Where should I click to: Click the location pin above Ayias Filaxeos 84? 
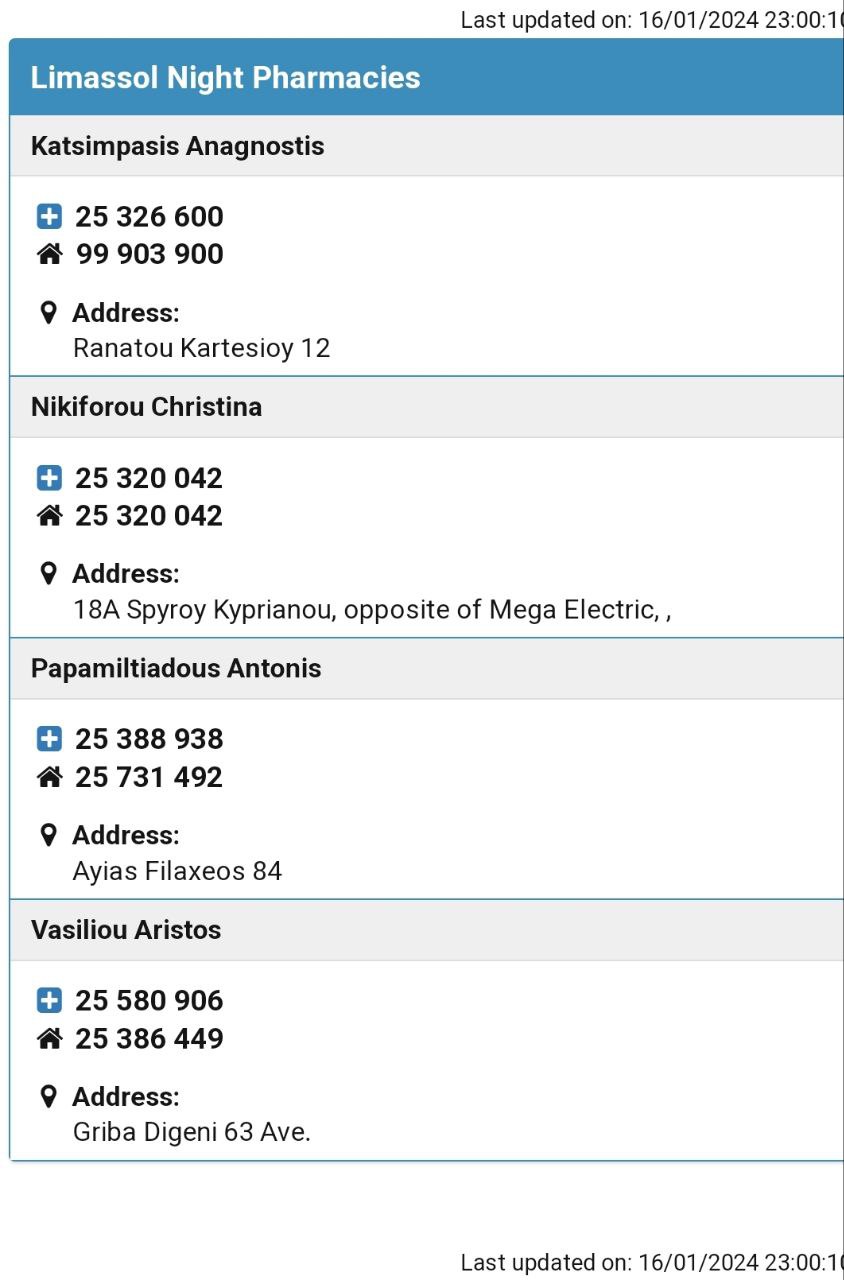[x=48, y=835]
